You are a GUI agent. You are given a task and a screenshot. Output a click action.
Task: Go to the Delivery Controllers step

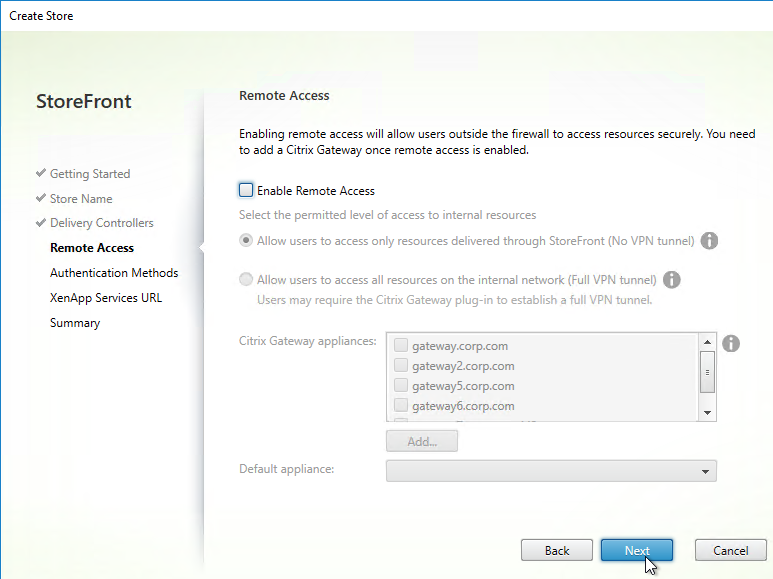(x=102, y=223)
